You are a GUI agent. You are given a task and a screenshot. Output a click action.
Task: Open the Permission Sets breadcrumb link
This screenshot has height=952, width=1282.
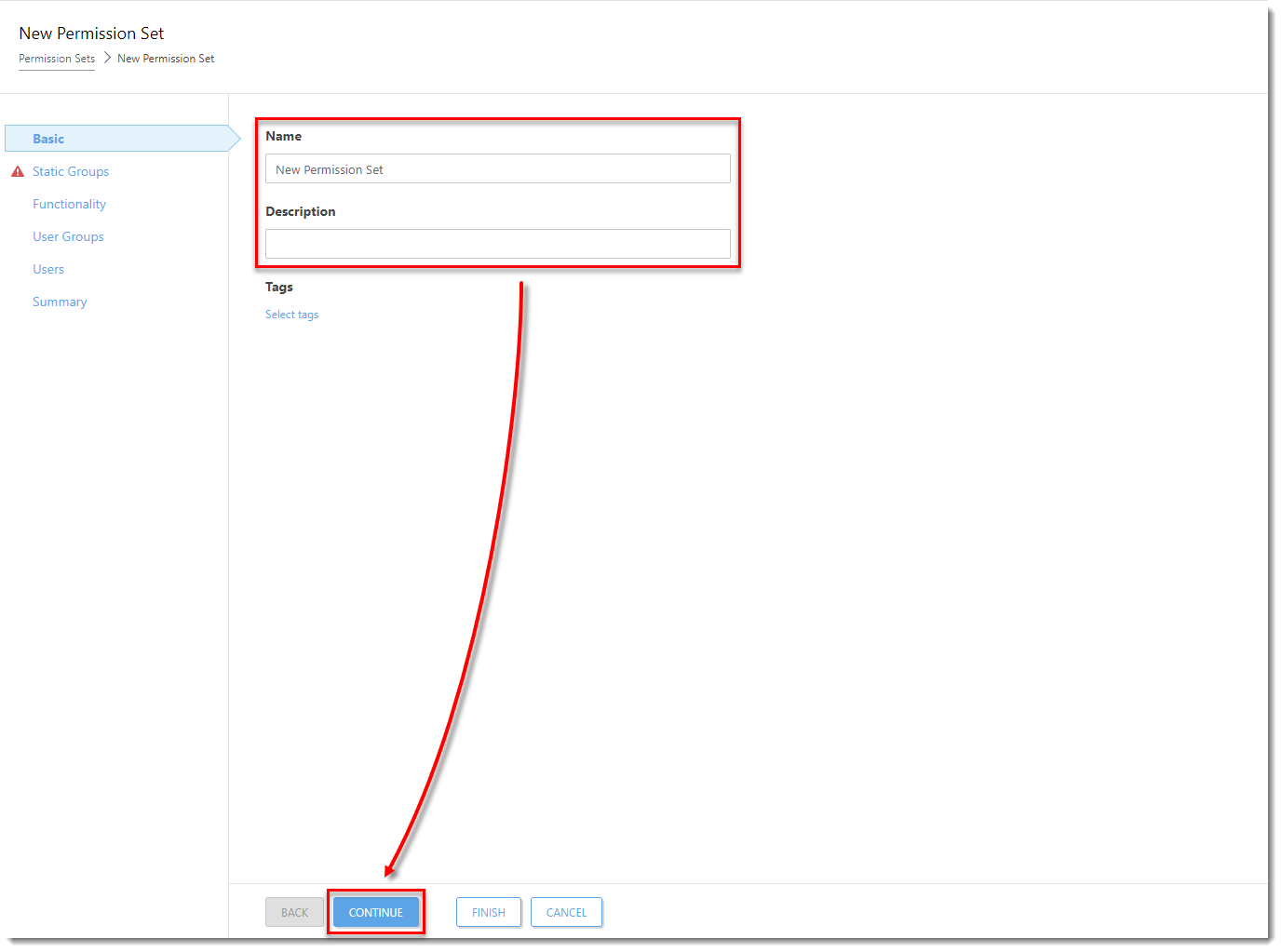point(57,59)
